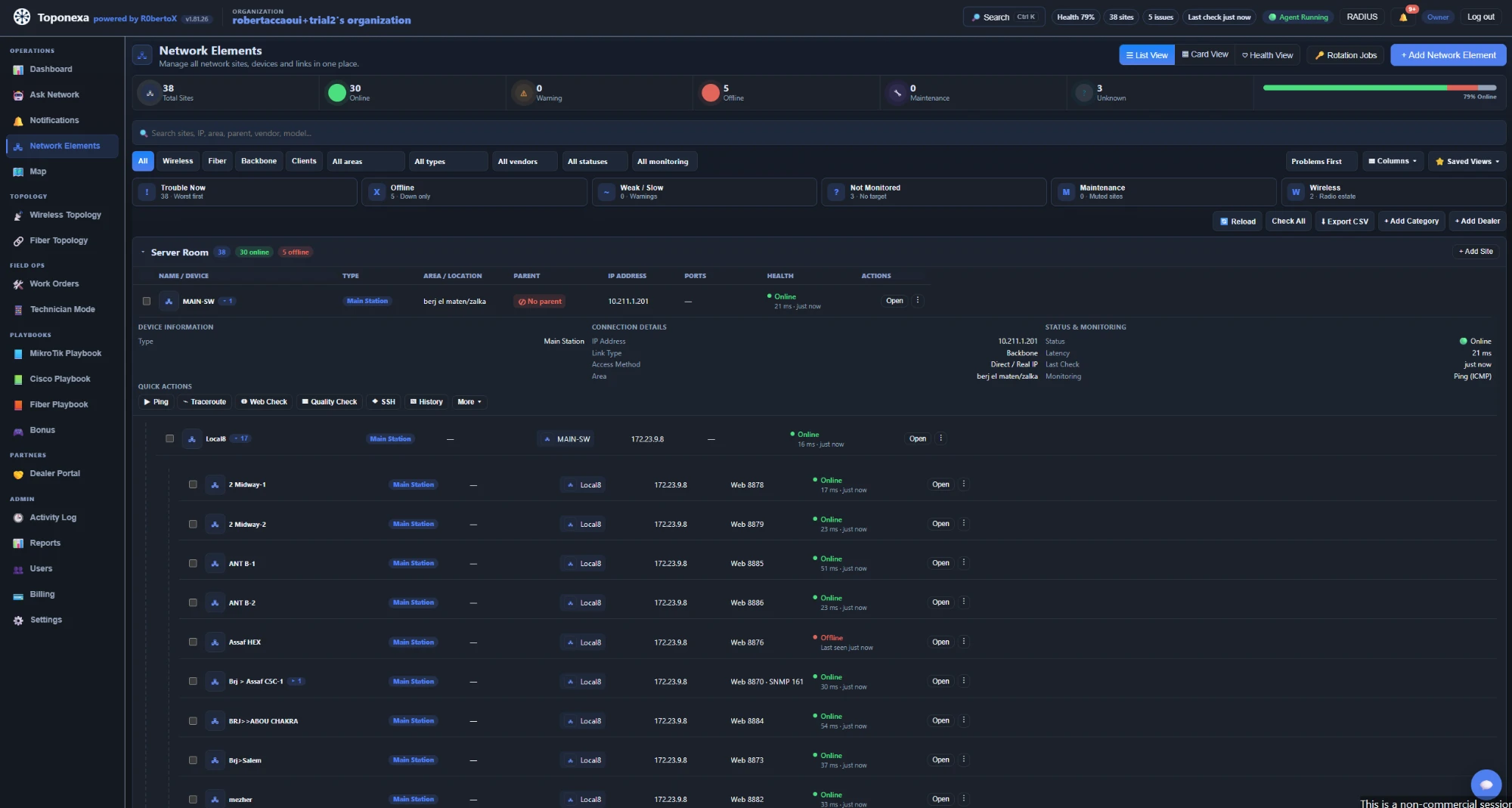This screenshot has height=808, width=1512.
Task: Click the Reload button
Action: click(x=1238, y=221)
